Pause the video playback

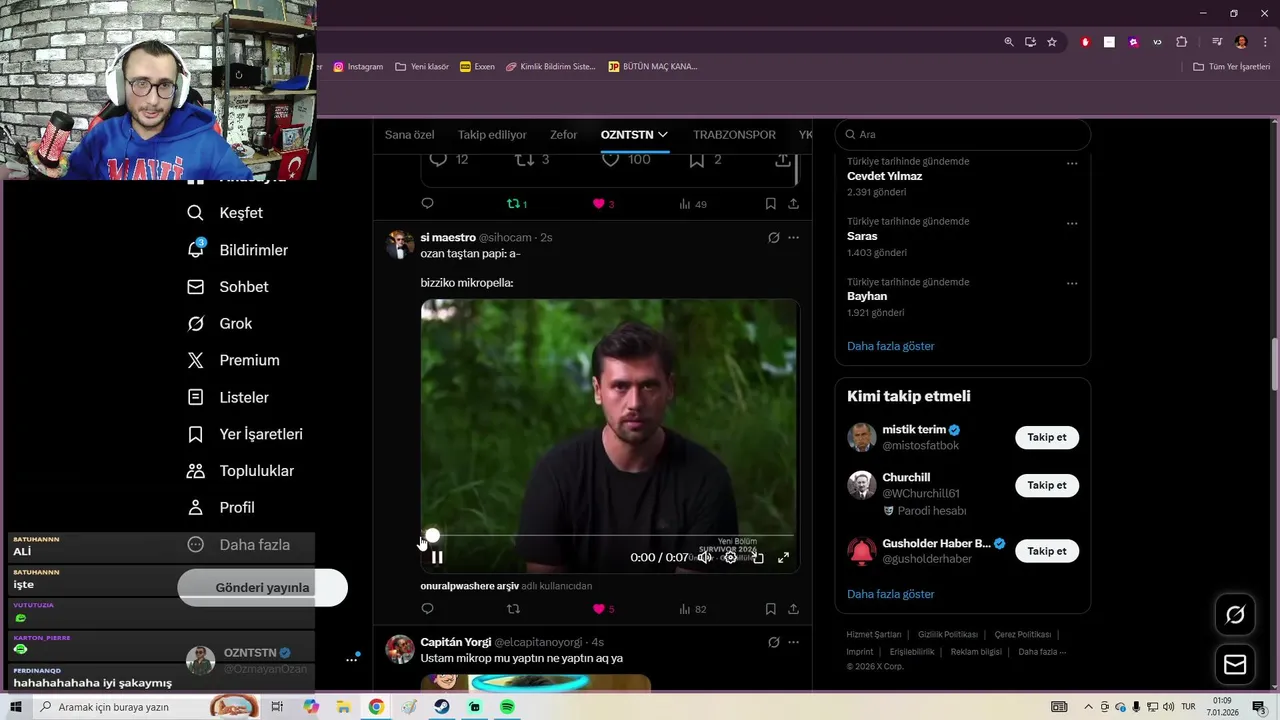click(x=437, y=558)
